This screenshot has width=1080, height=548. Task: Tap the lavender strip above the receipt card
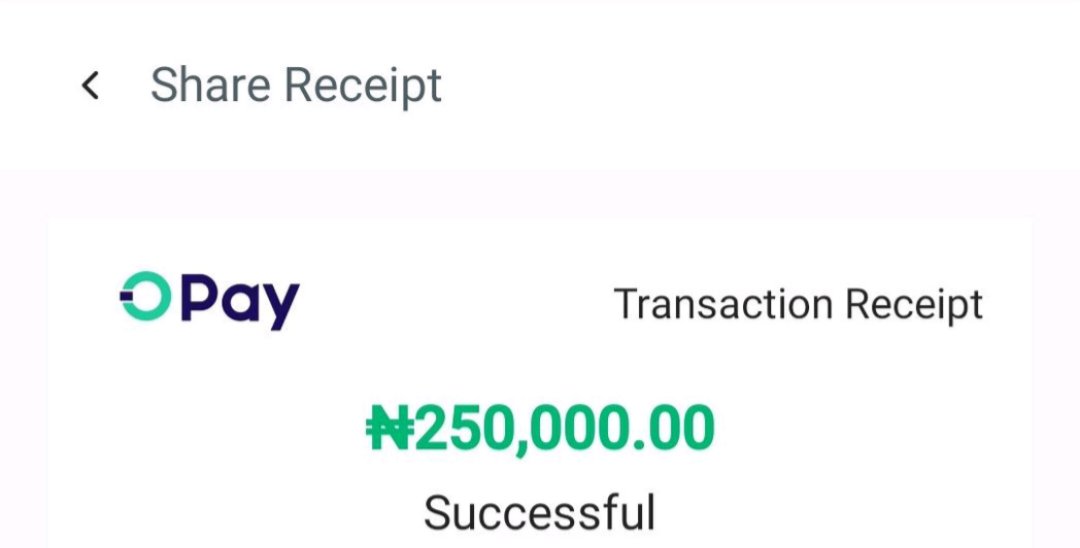(x=540, y=193)
